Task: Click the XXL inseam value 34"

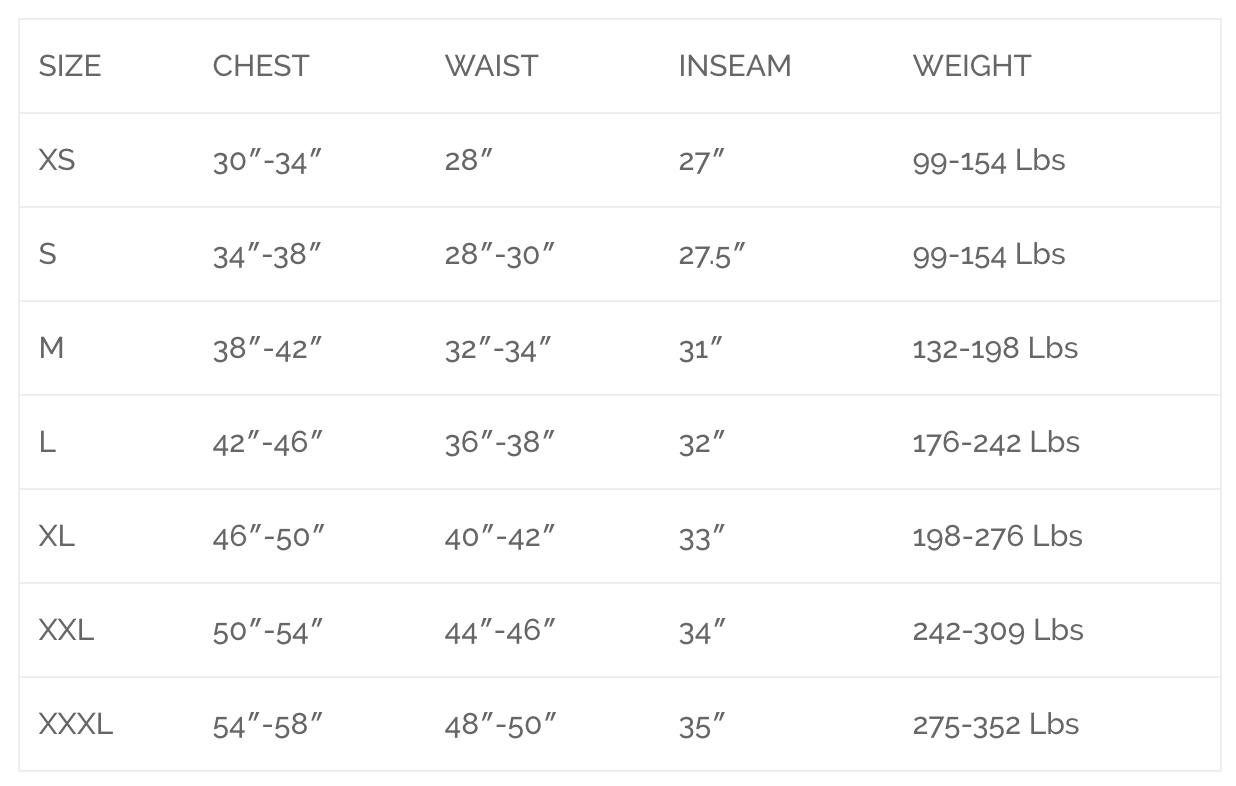Action: [x=701, y=630]
